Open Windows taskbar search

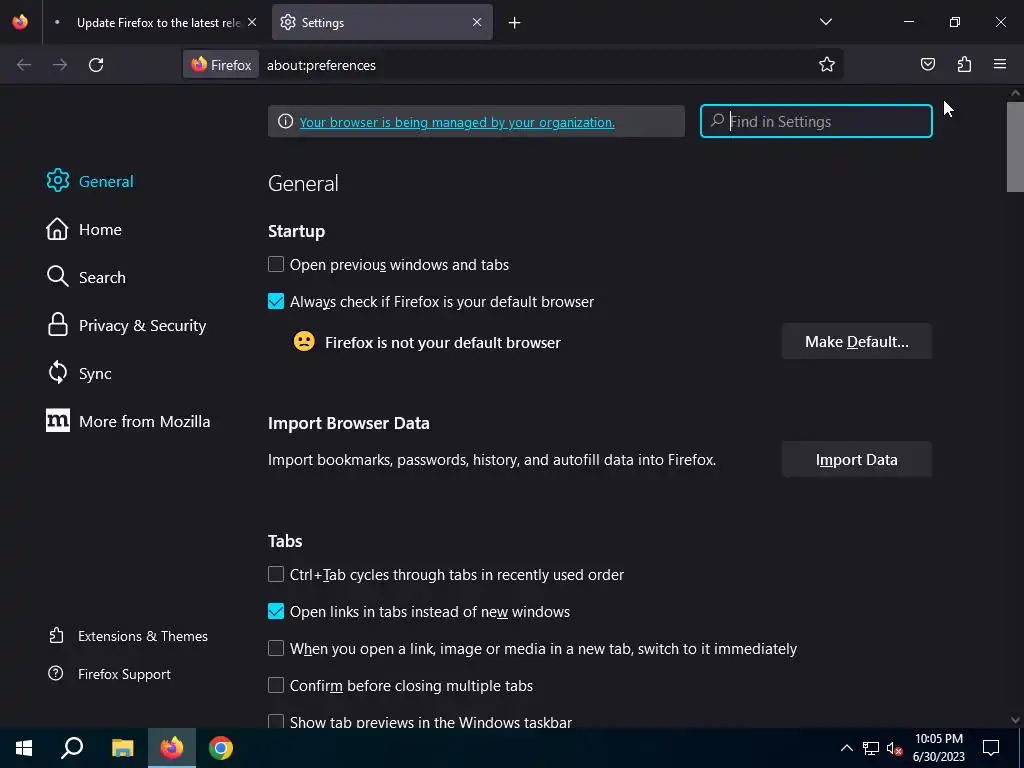[x=72, y=748]
